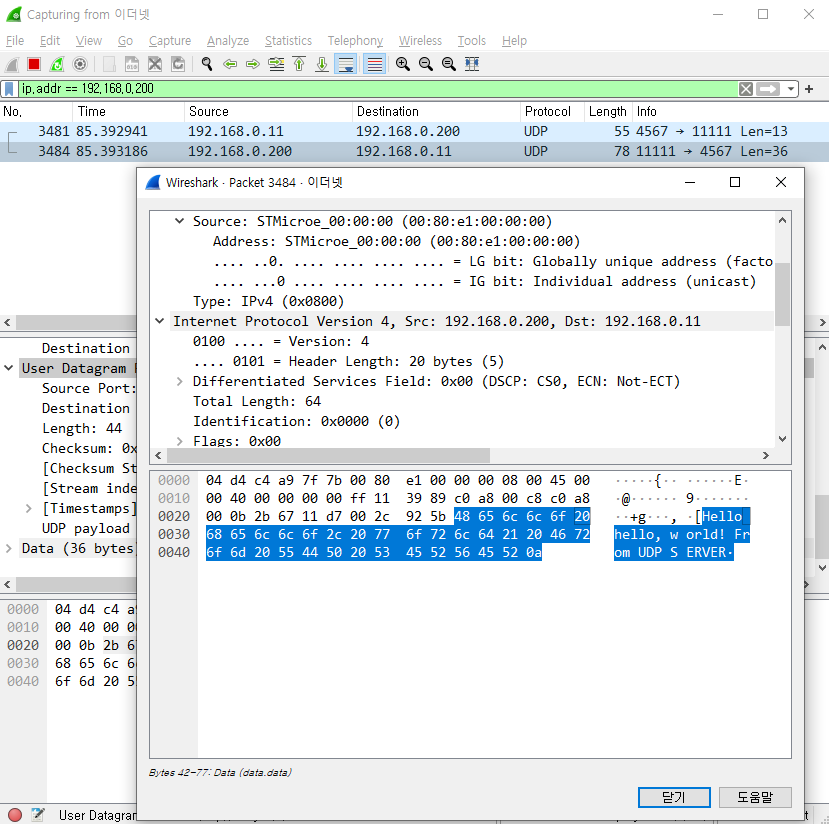Click the save capture file icon
829x824 pixels.
coord(132,64)
